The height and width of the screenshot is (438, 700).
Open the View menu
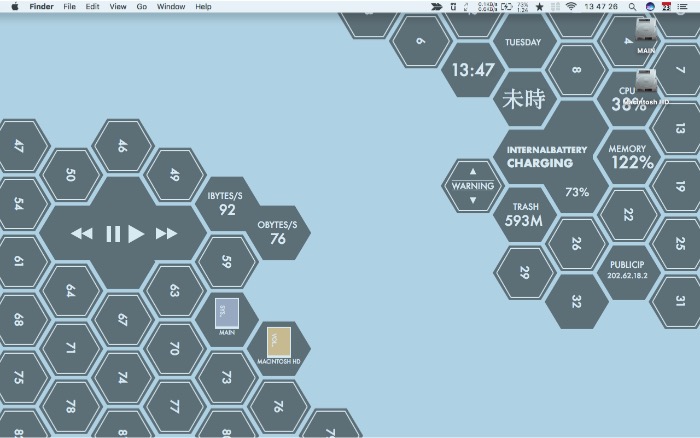[118, 6]
